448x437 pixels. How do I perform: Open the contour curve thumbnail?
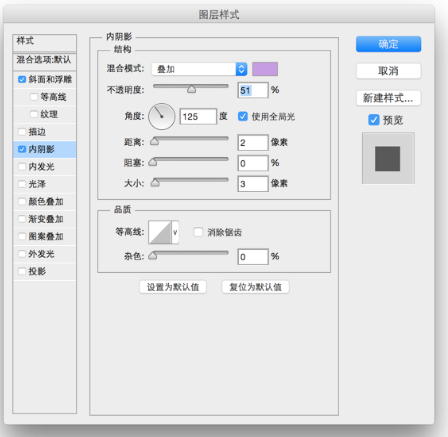tap(160, 232)
